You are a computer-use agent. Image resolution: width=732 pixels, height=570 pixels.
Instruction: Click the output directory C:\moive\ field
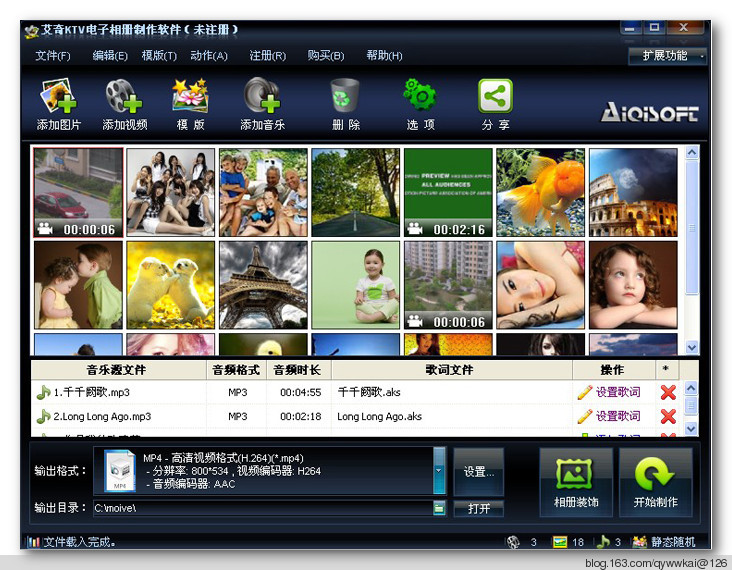[x=263, y=508]
